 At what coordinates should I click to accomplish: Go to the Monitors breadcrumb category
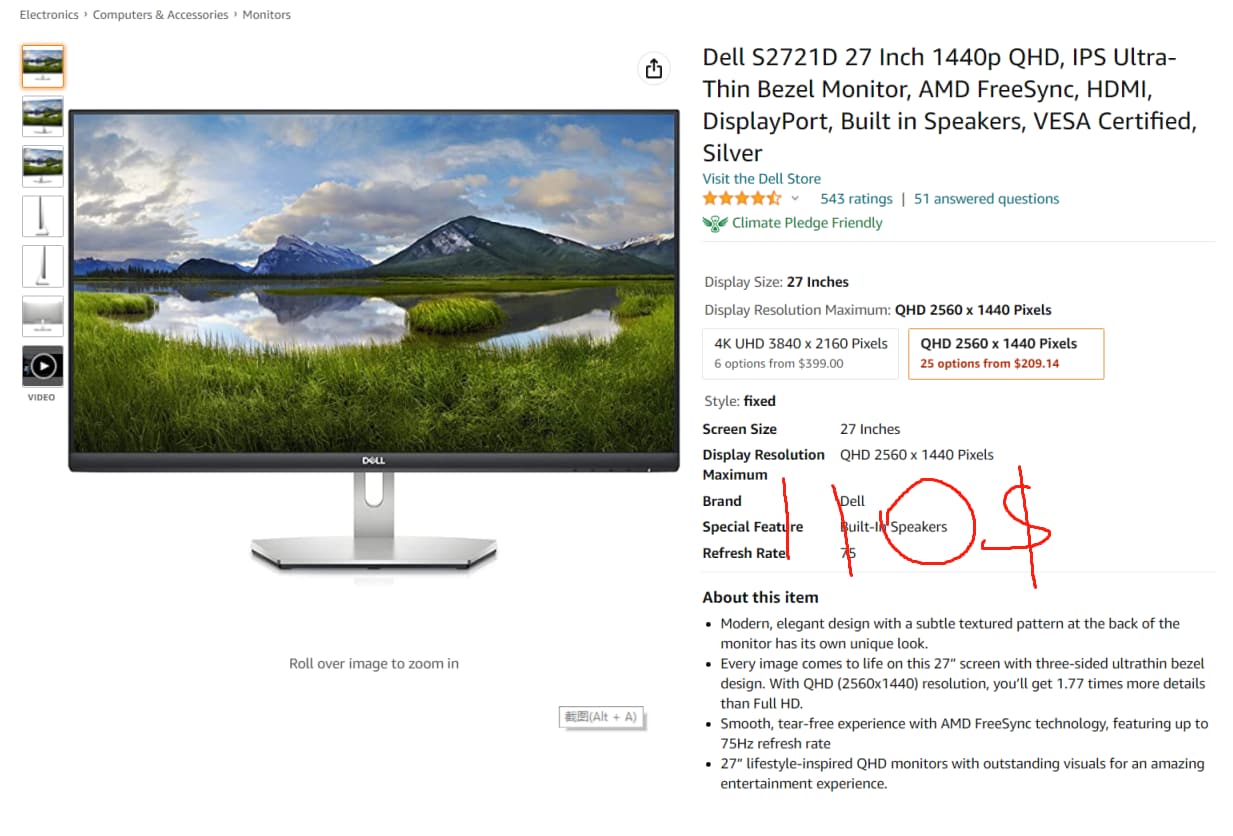(x=267, y=15)
